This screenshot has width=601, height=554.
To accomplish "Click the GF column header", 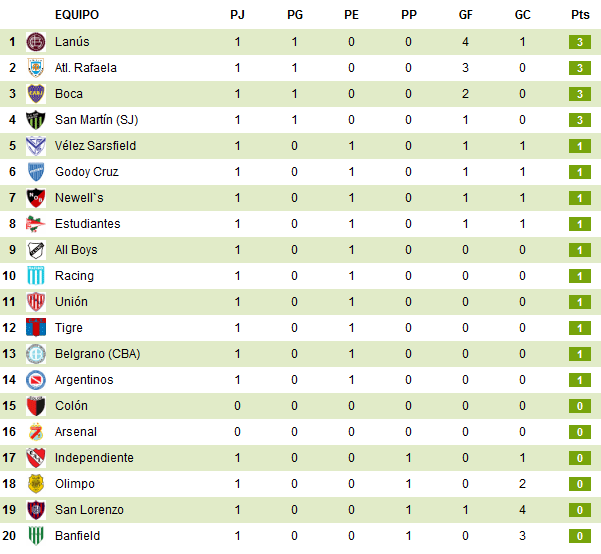I will pos(466,15).
